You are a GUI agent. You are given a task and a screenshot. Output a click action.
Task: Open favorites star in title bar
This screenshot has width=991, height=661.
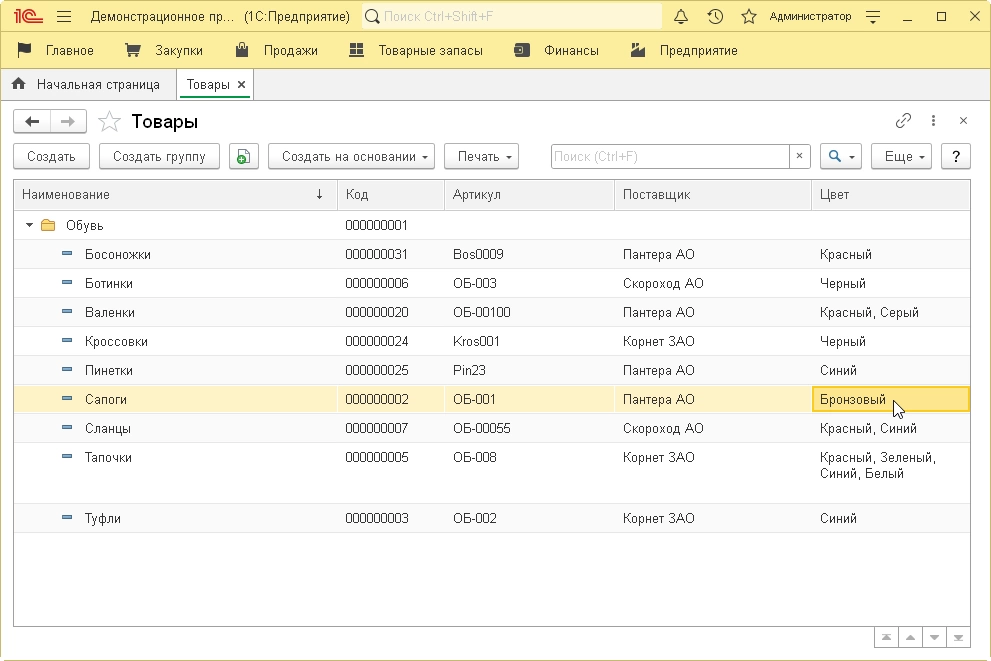748,17
